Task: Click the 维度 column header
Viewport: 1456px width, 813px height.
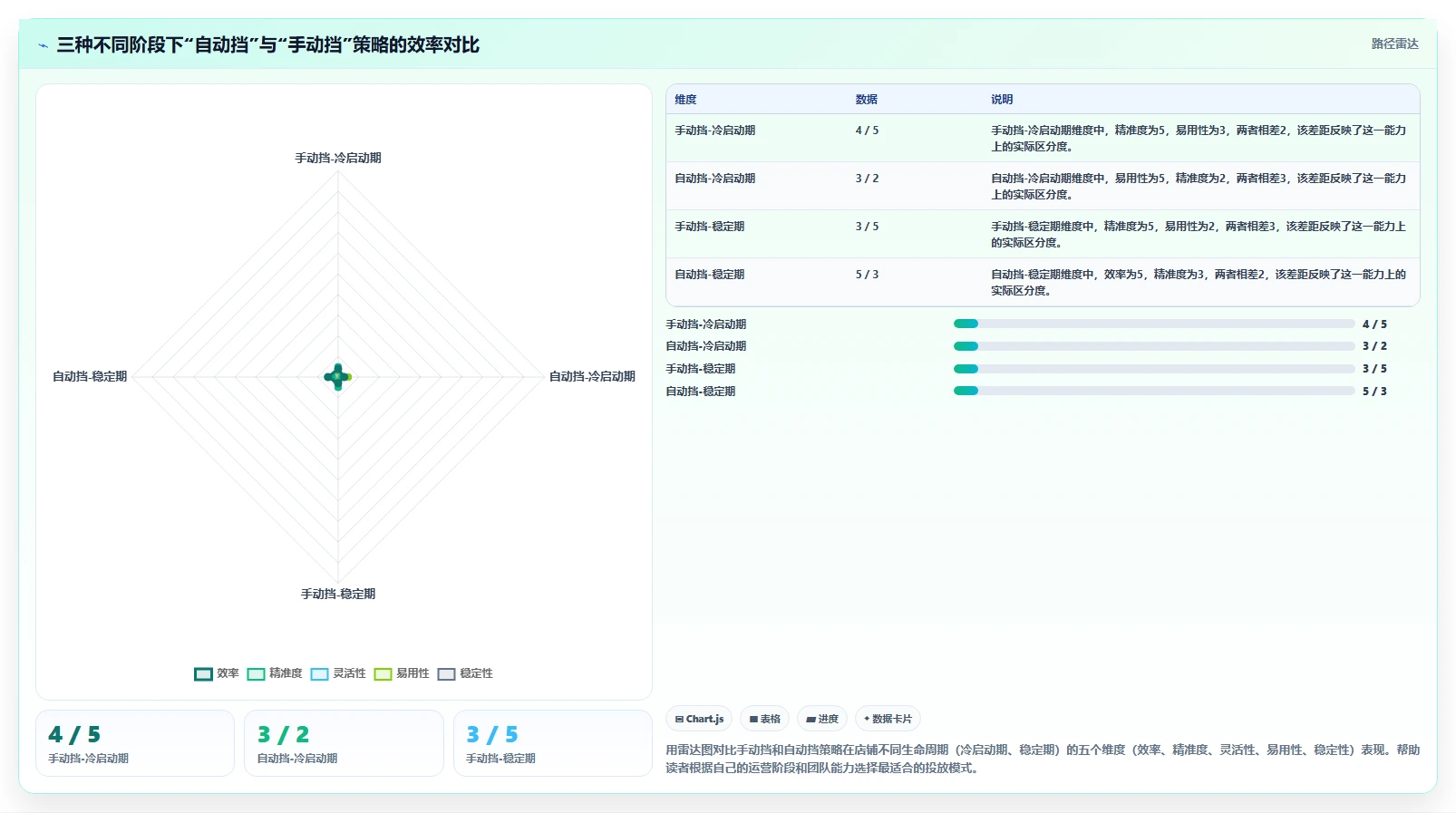Action: tap(685, 100)
